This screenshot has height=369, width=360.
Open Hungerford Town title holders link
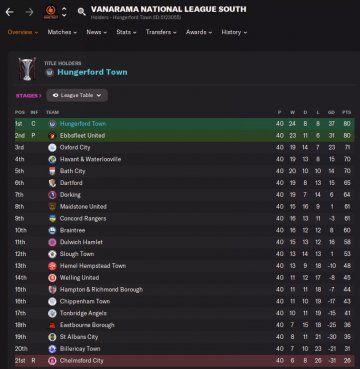(92, 72)
